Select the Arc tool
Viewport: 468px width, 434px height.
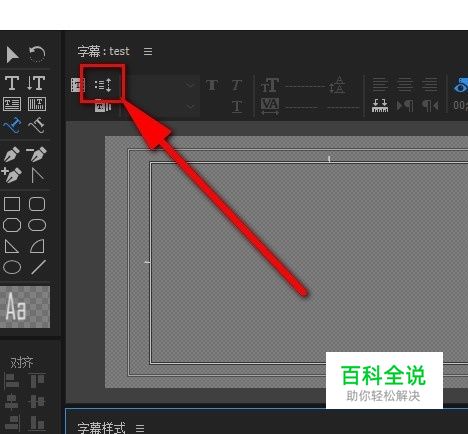pyautogui.click(x=37, y=246)
